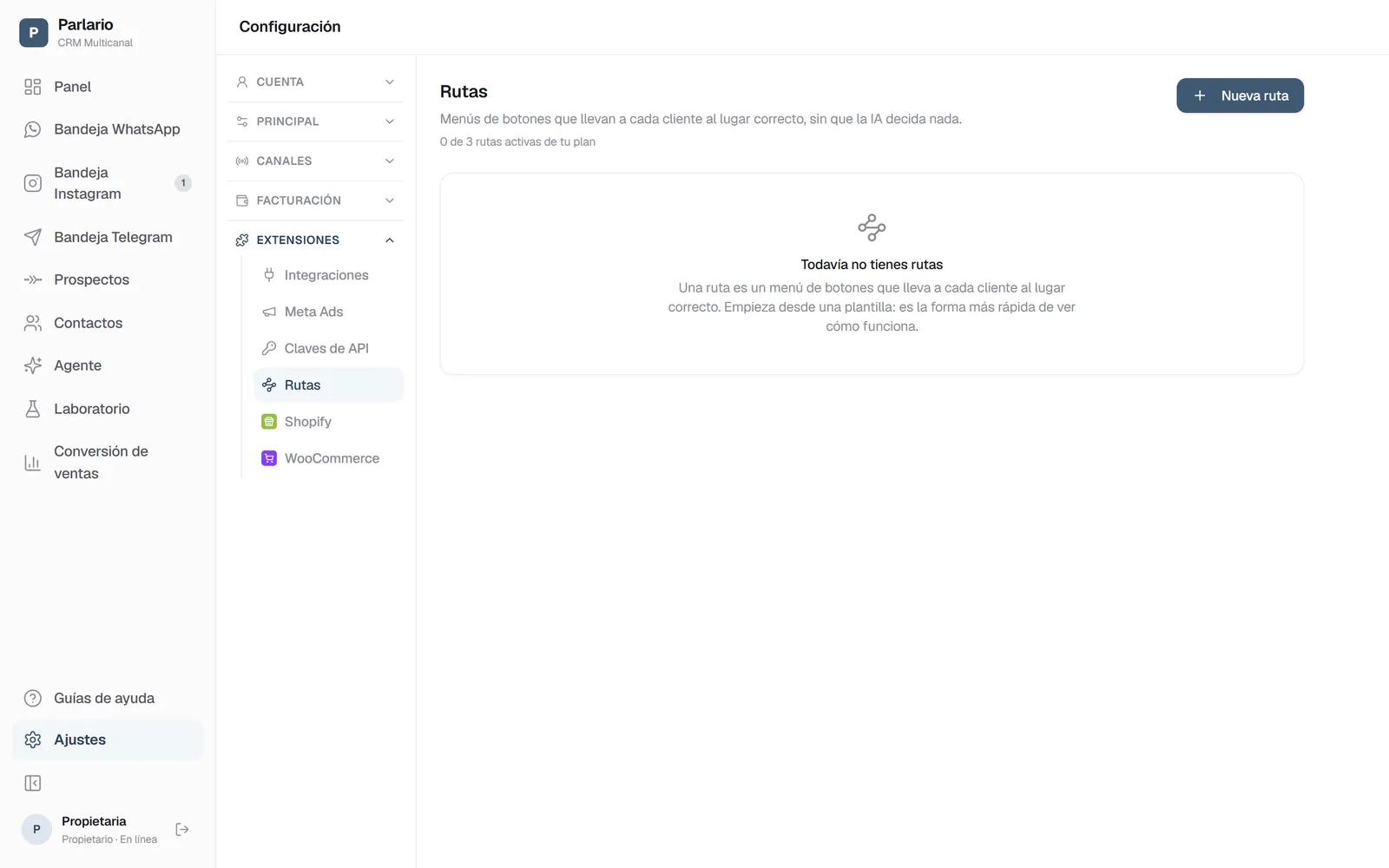Click the Propietaria user avatar
The image size is (1389, 868).
(x=36, y=830)
